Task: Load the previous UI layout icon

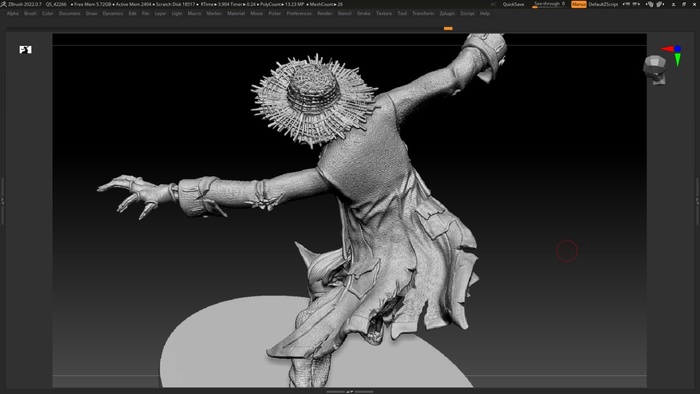Action: 626,4
